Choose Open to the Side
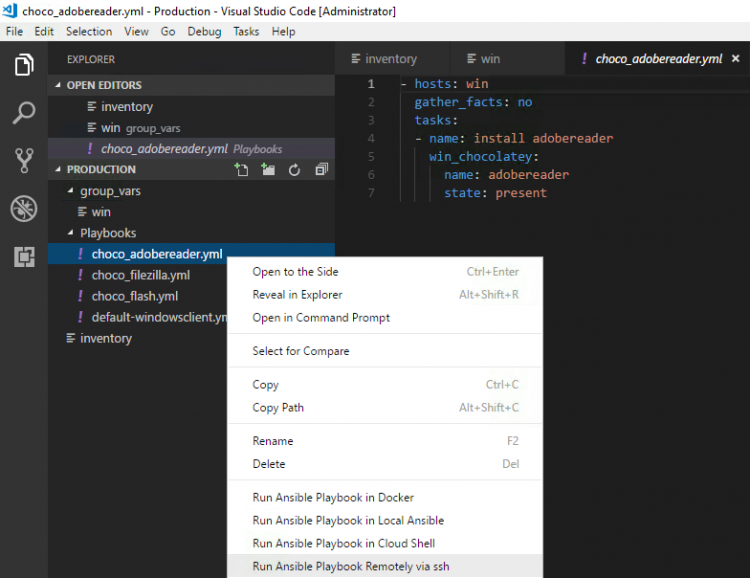 click(385, 272)
